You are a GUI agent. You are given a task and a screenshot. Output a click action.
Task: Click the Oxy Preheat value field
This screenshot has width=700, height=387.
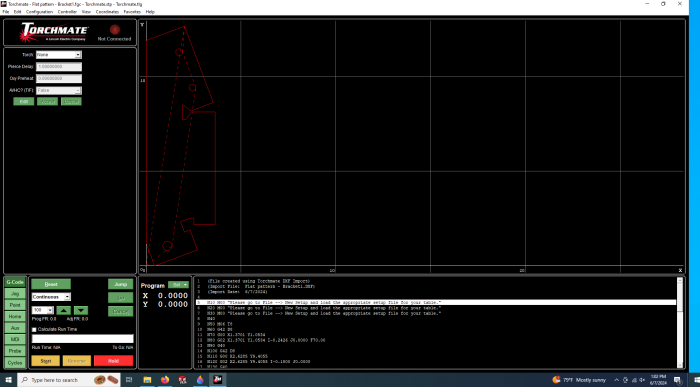59,79
